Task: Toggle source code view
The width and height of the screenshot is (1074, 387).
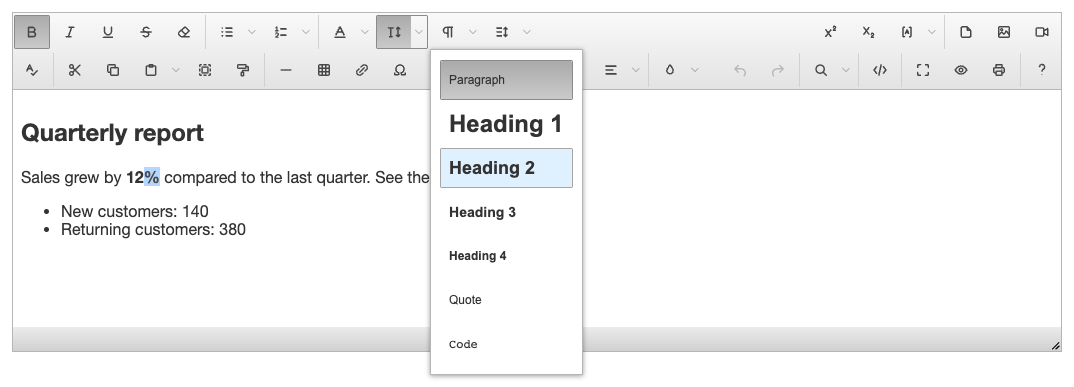Action: 880,70
